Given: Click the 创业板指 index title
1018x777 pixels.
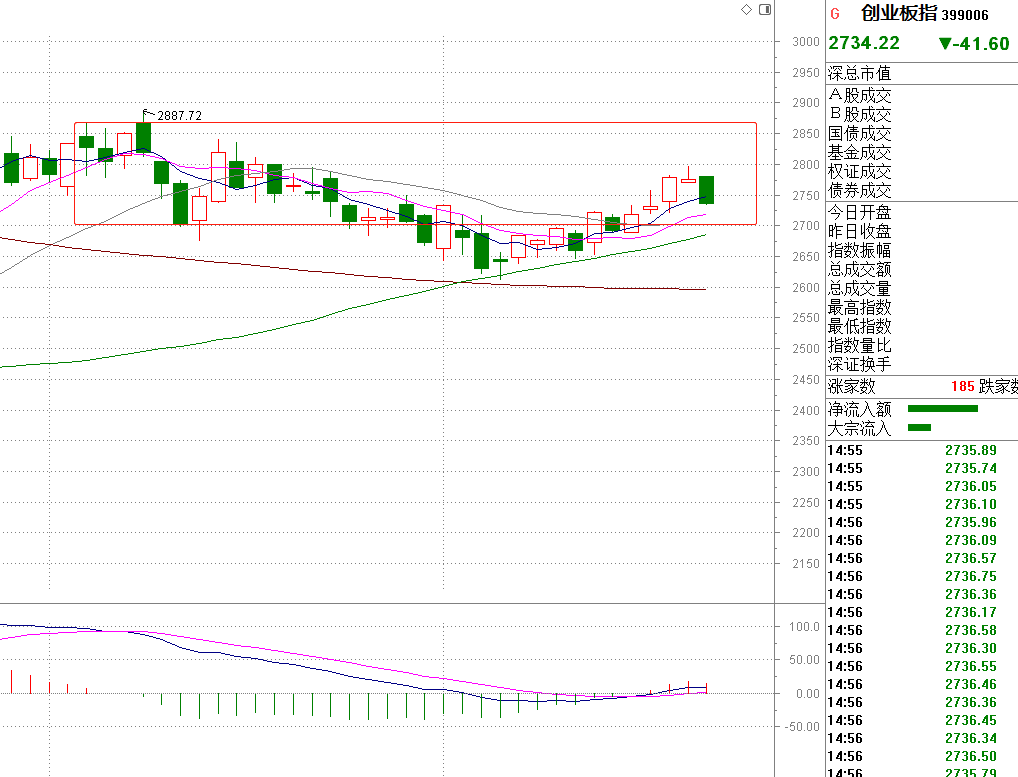Looking at the screenshot, I should [x=899, y=13].
